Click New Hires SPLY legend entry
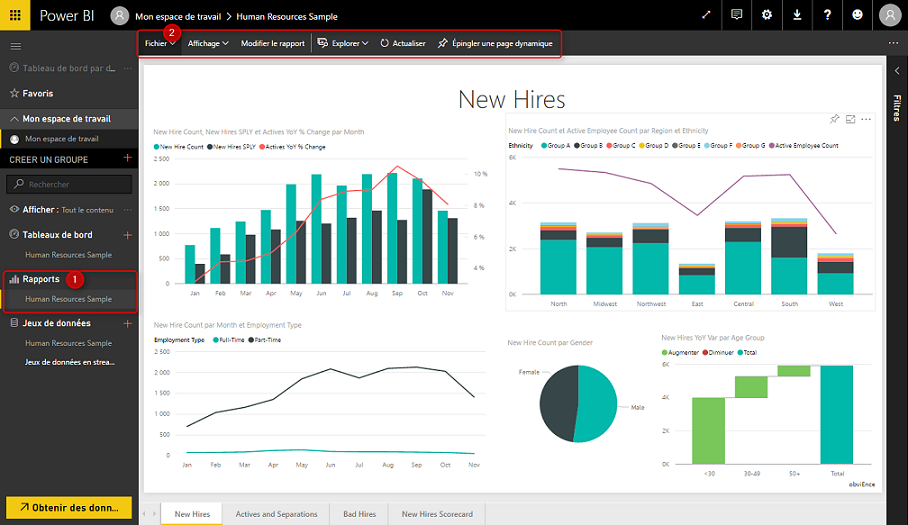Image resolution: width=908 pixels, height=525 pixels. click(232, 147)
